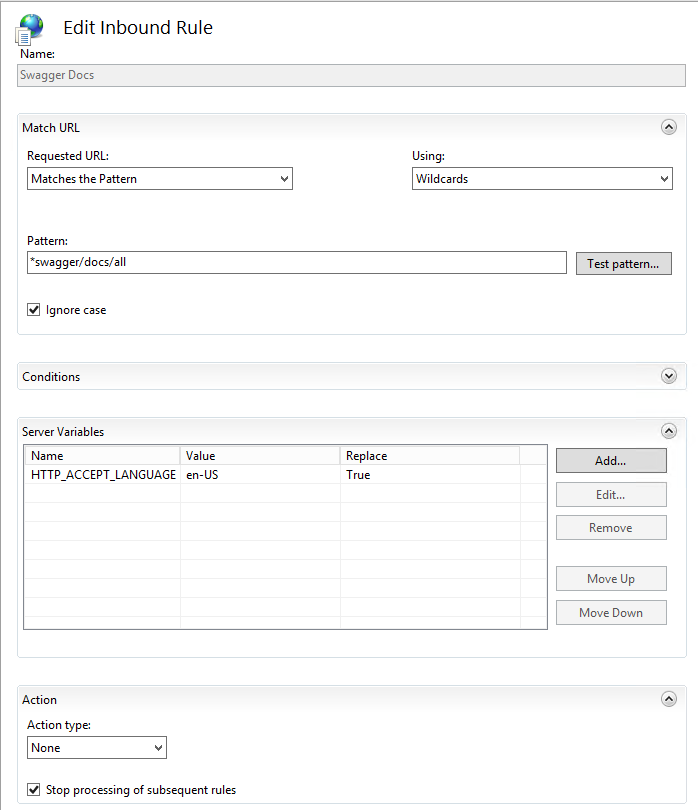Click the Test pattern button

(x=622, y=264)
